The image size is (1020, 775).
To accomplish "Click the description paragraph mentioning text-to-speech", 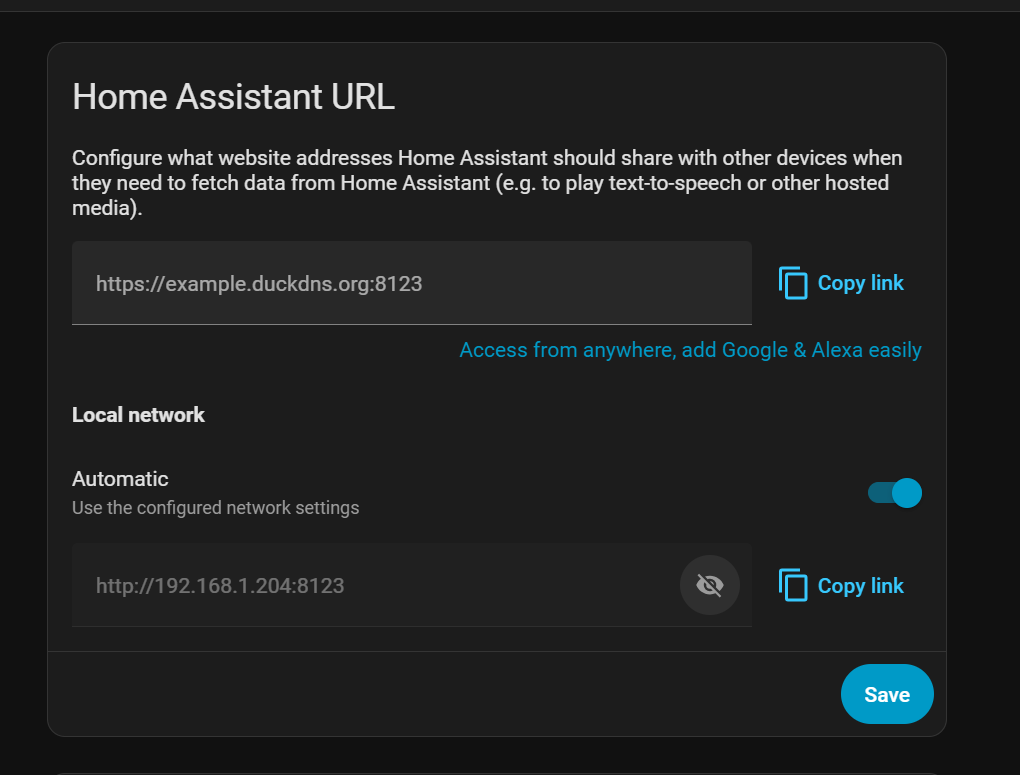I will click(x=480, y=183).
